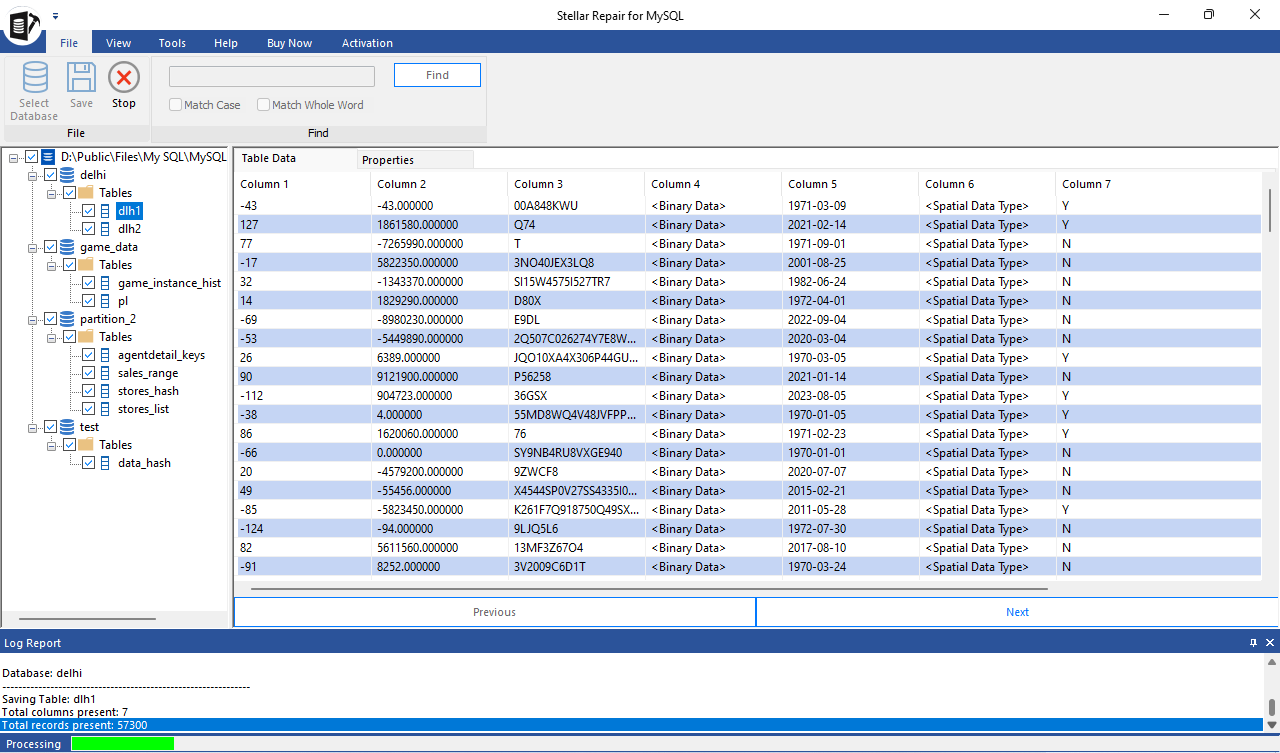Collapse the partition_2 database node

[x=33, y=319]
